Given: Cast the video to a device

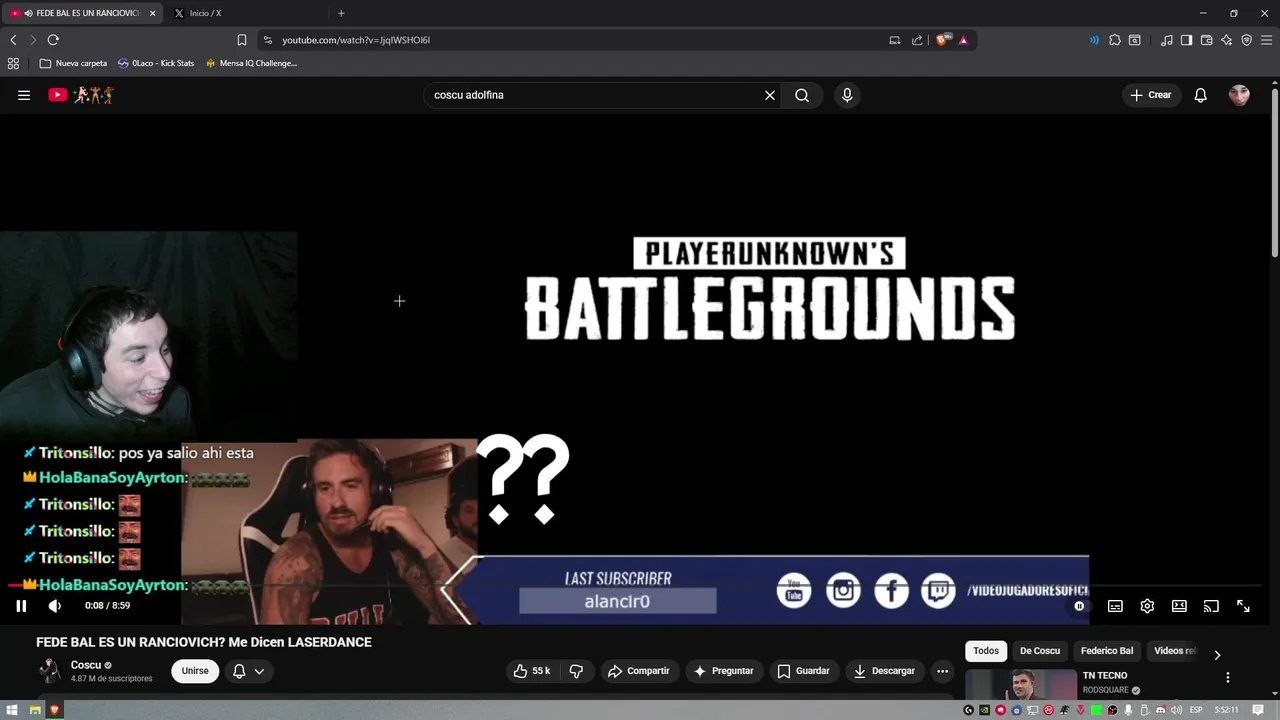Looking at the screenshot, I should (1211, 606).
